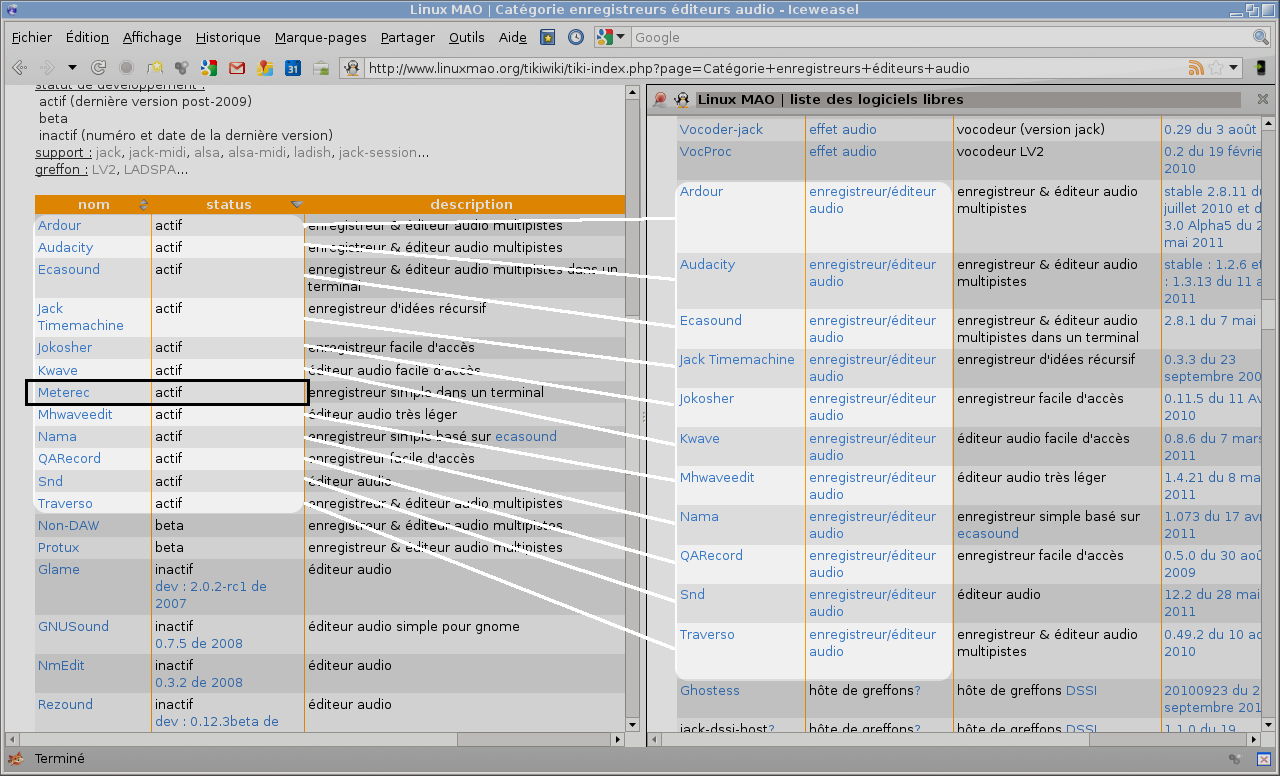Open the Google Calendar toolbar icon
1280x776 pixels.
293,68
